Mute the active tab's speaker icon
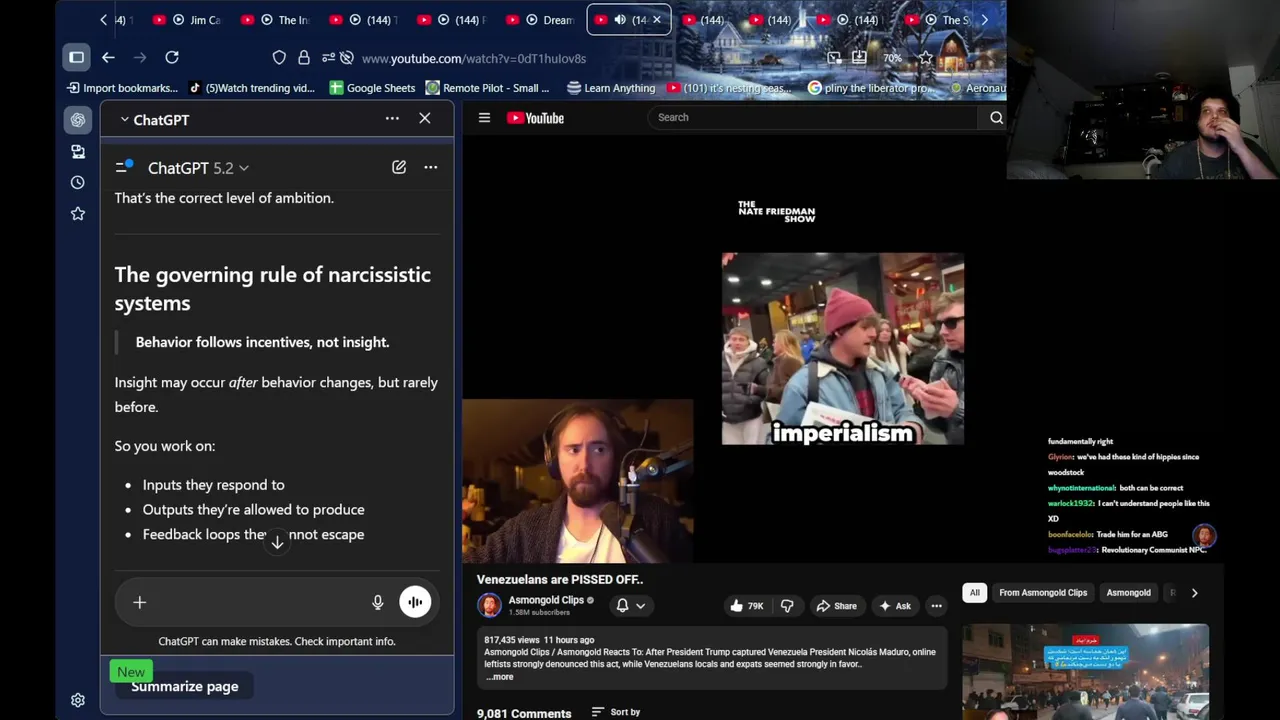 click(x=620, y=20)
